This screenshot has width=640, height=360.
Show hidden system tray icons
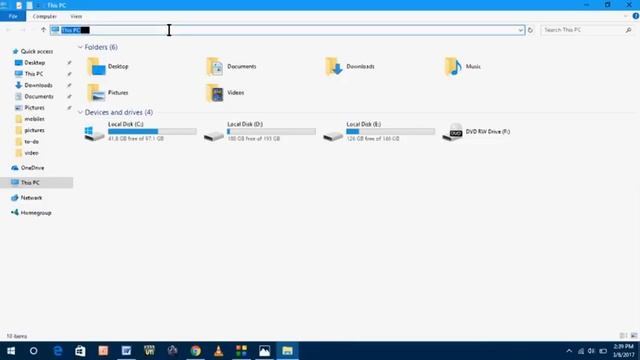[569, 351]
